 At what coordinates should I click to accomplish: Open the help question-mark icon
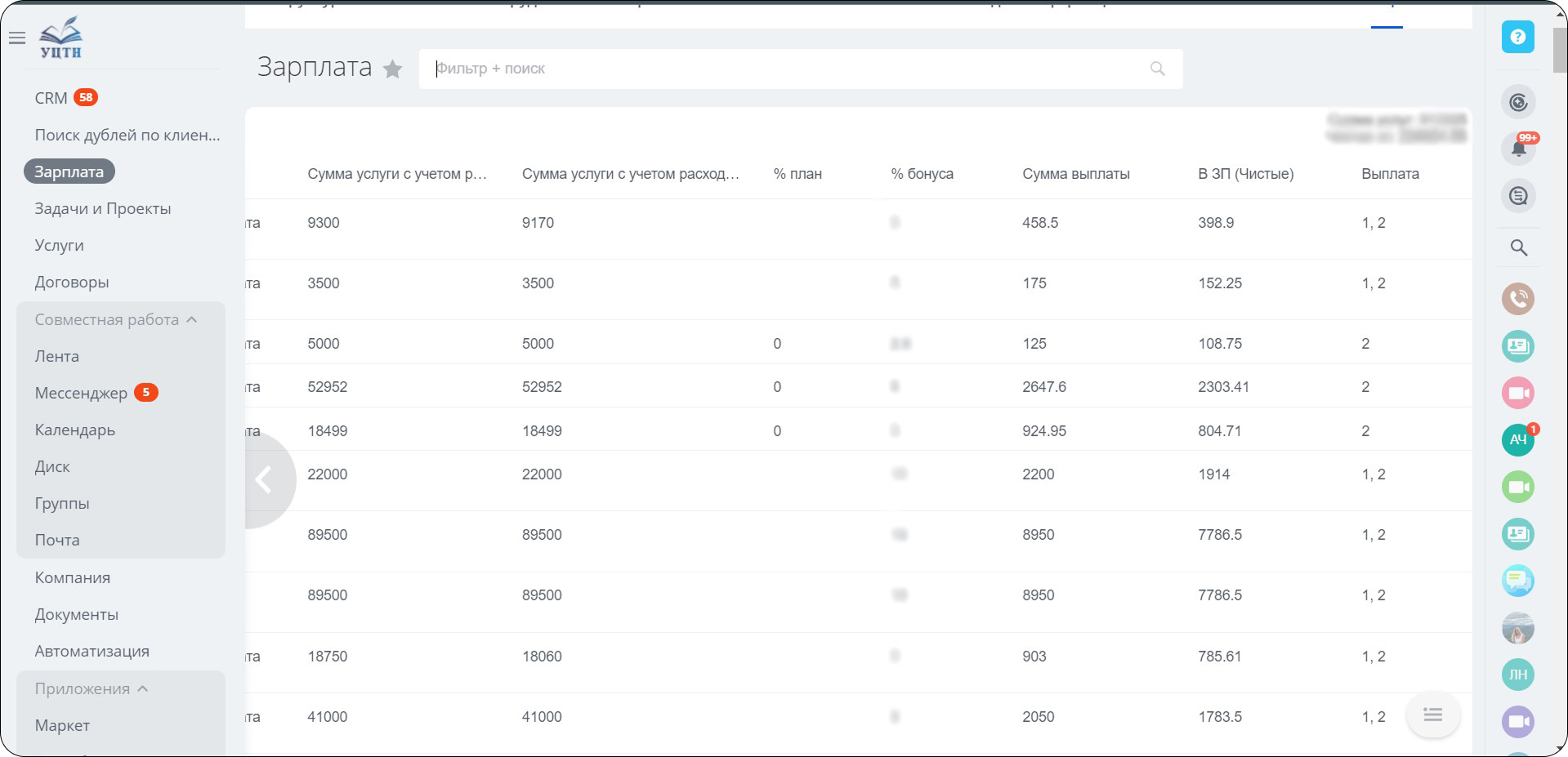[1517, 37]
